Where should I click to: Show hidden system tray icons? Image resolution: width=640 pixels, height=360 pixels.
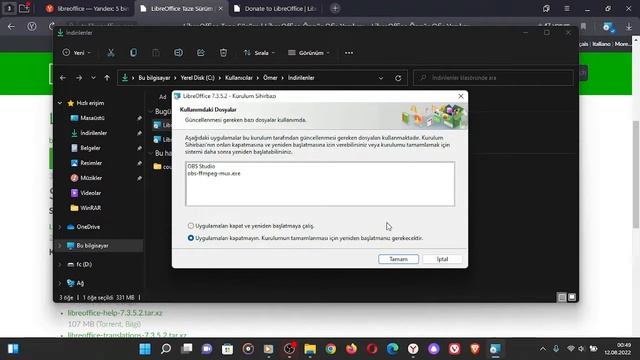[542, 349]
